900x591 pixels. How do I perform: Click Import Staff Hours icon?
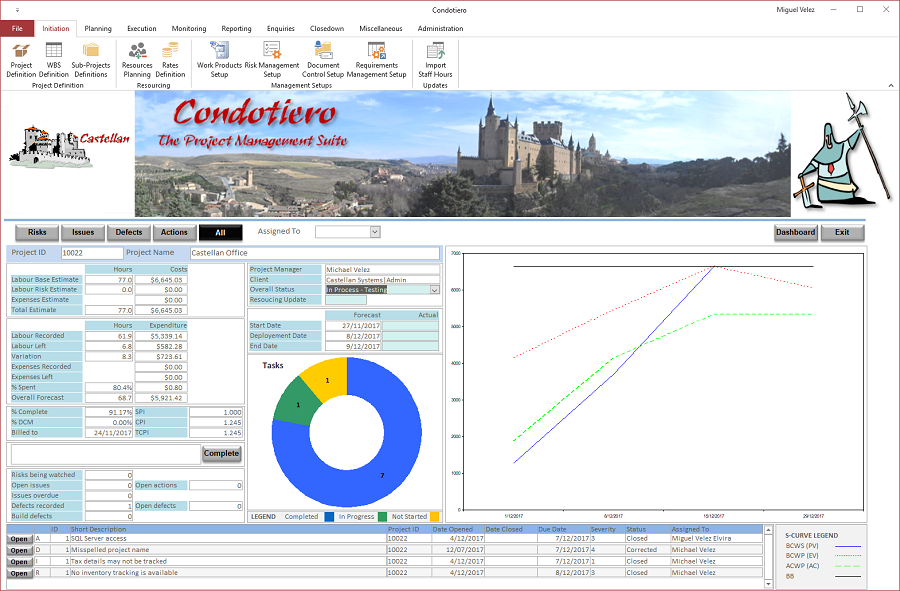(x=435, y=60)
